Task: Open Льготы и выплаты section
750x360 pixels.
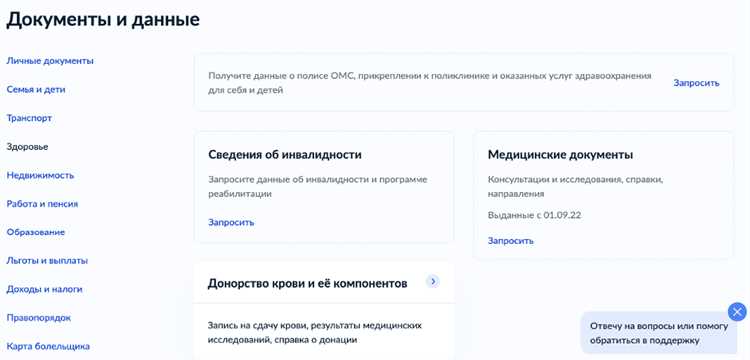Action: [47, 261]
